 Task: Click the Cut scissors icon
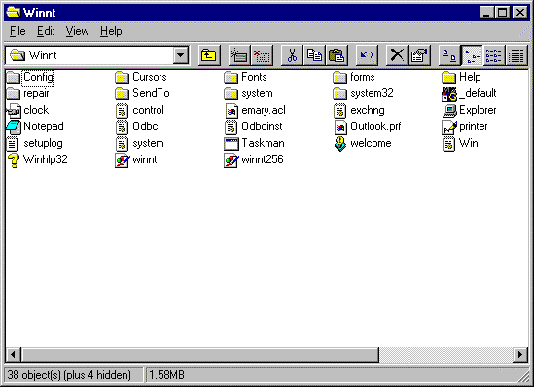[x=292, y=56]
